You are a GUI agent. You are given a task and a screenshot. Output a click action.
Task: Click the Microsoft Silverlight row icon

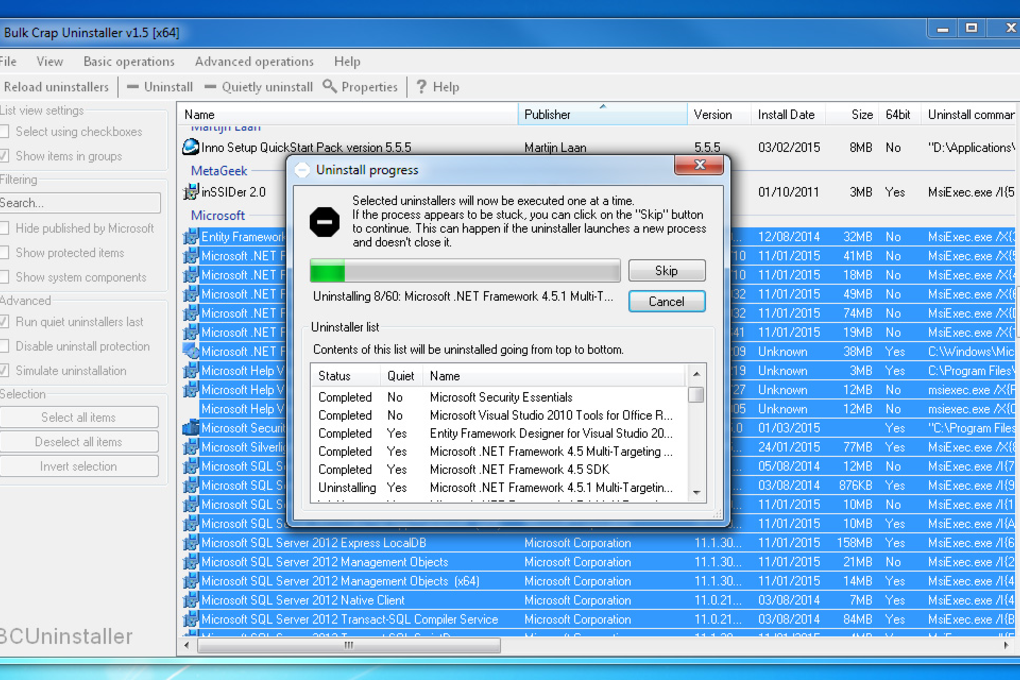(x=191, y=447)
